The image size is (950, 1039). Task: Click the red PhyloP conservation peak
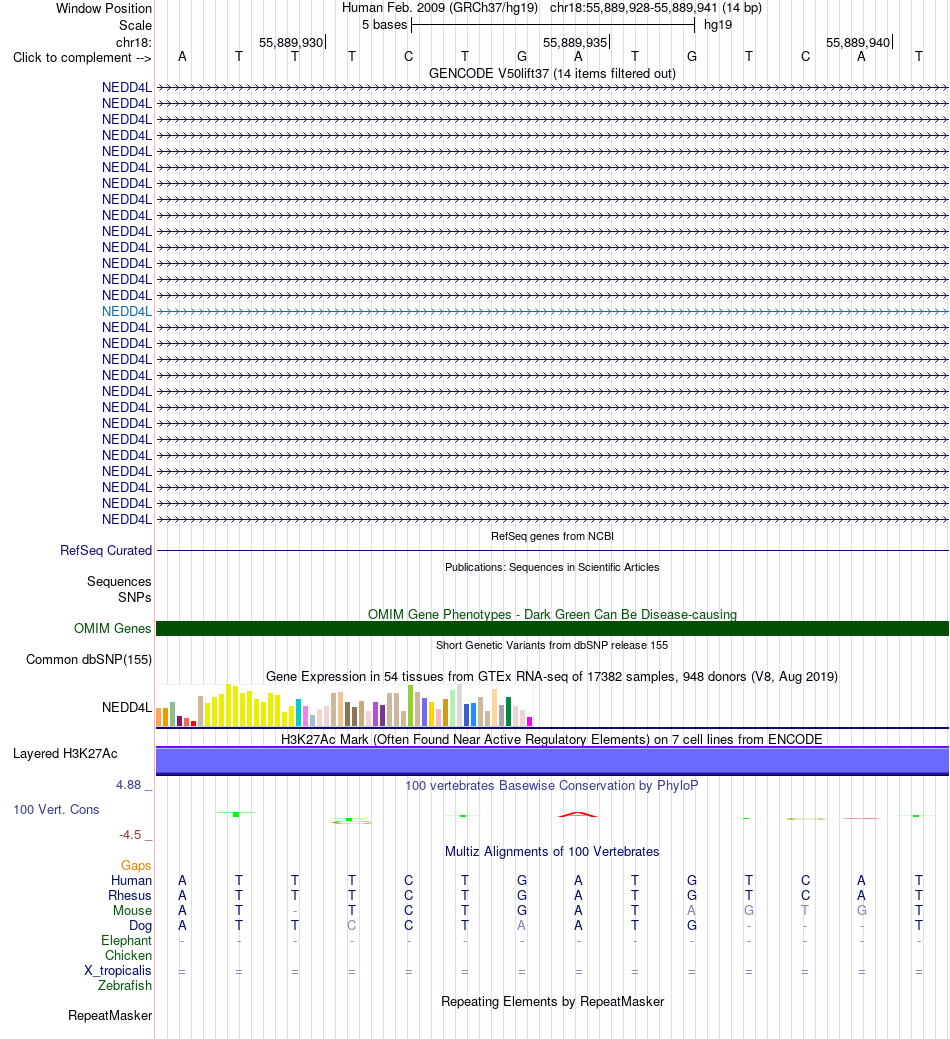(578, 814)
